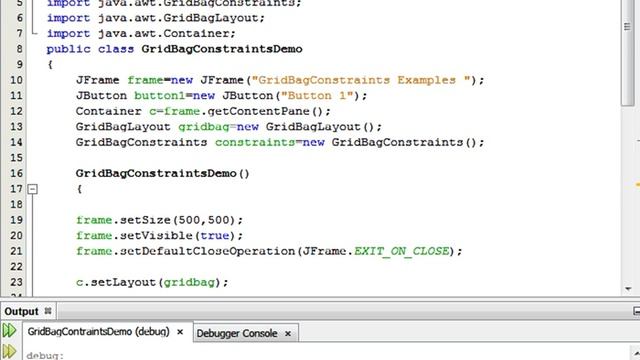Click line number 21 in the gutter
The height and width of the screenshot is (360, 640).
(x=16, y=251)
